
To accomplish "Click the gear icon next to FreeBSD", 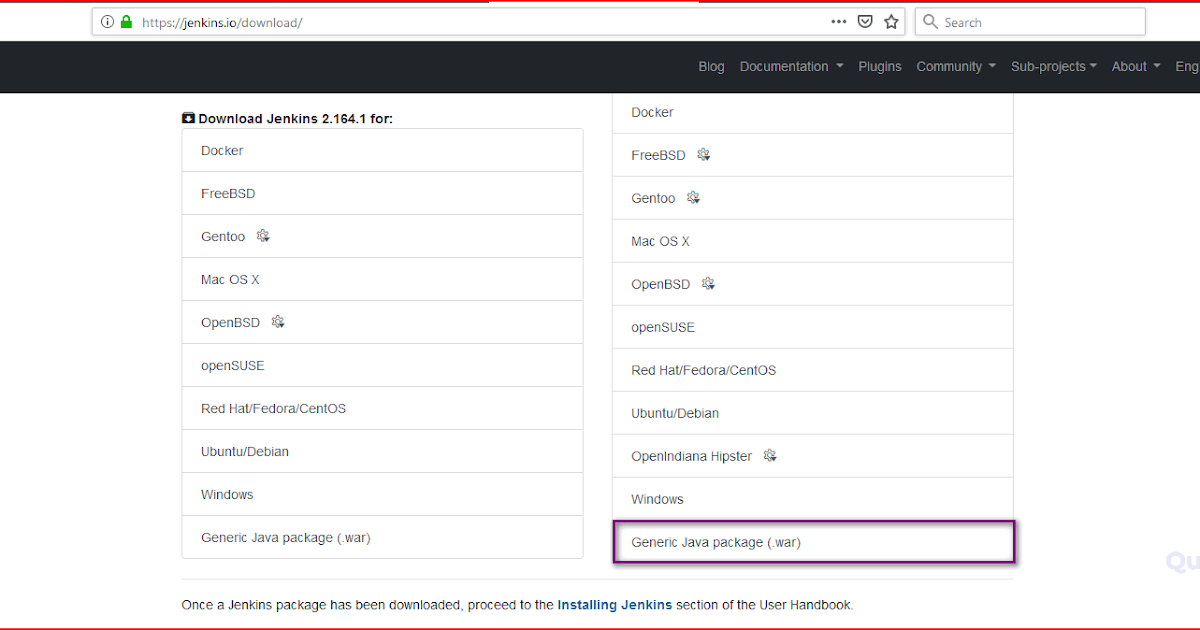I will [704, 155].
